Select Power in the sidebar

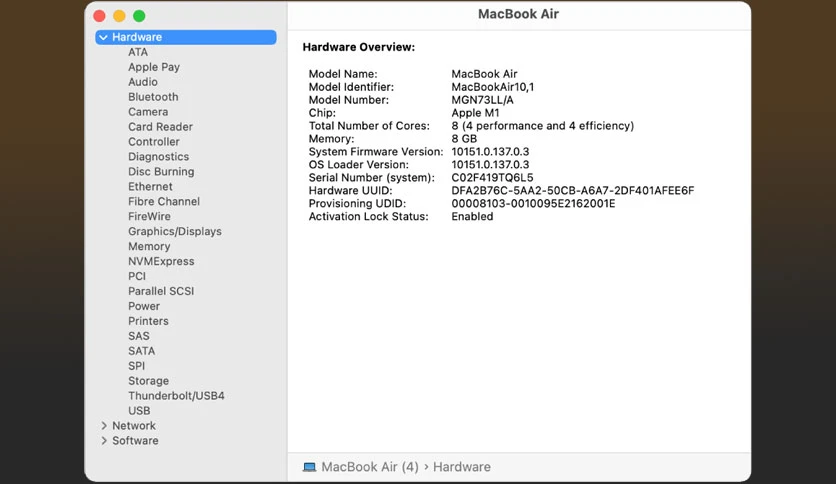click(143, 306)
